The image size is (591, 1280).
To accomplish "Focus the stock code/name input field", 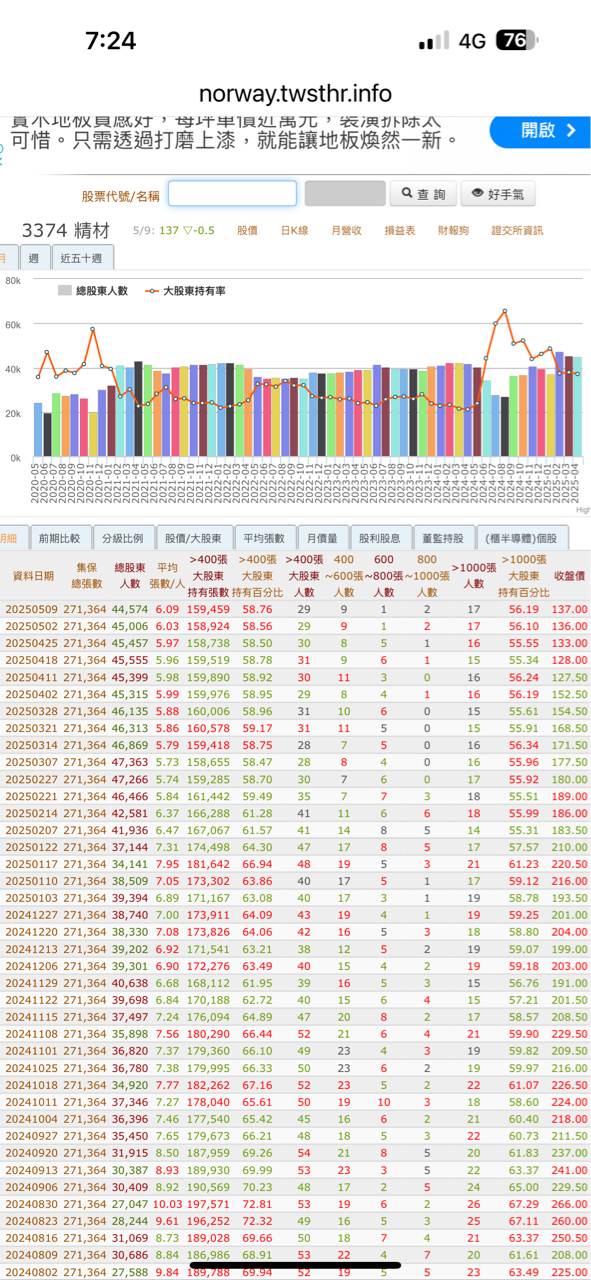I will coord(232,194).
